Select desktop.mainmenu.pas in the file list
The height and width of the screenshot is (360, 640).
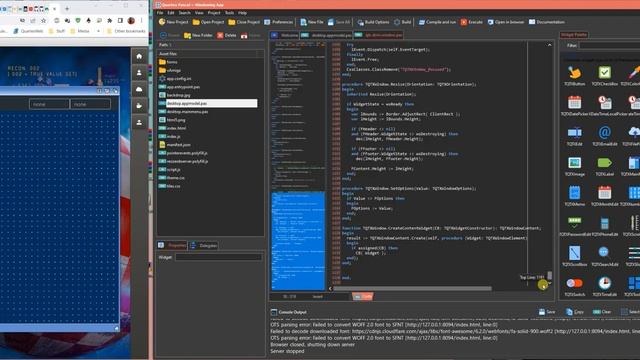click(183, 111)
